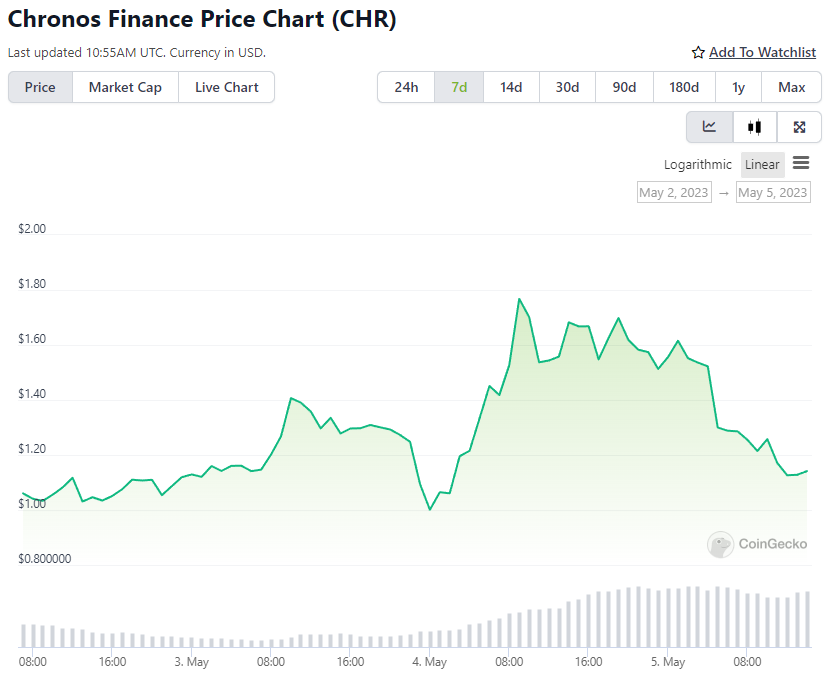Choose the 30d time range
Image resolution: width=830 pixels, height=675 pixels.
point(567,87)
